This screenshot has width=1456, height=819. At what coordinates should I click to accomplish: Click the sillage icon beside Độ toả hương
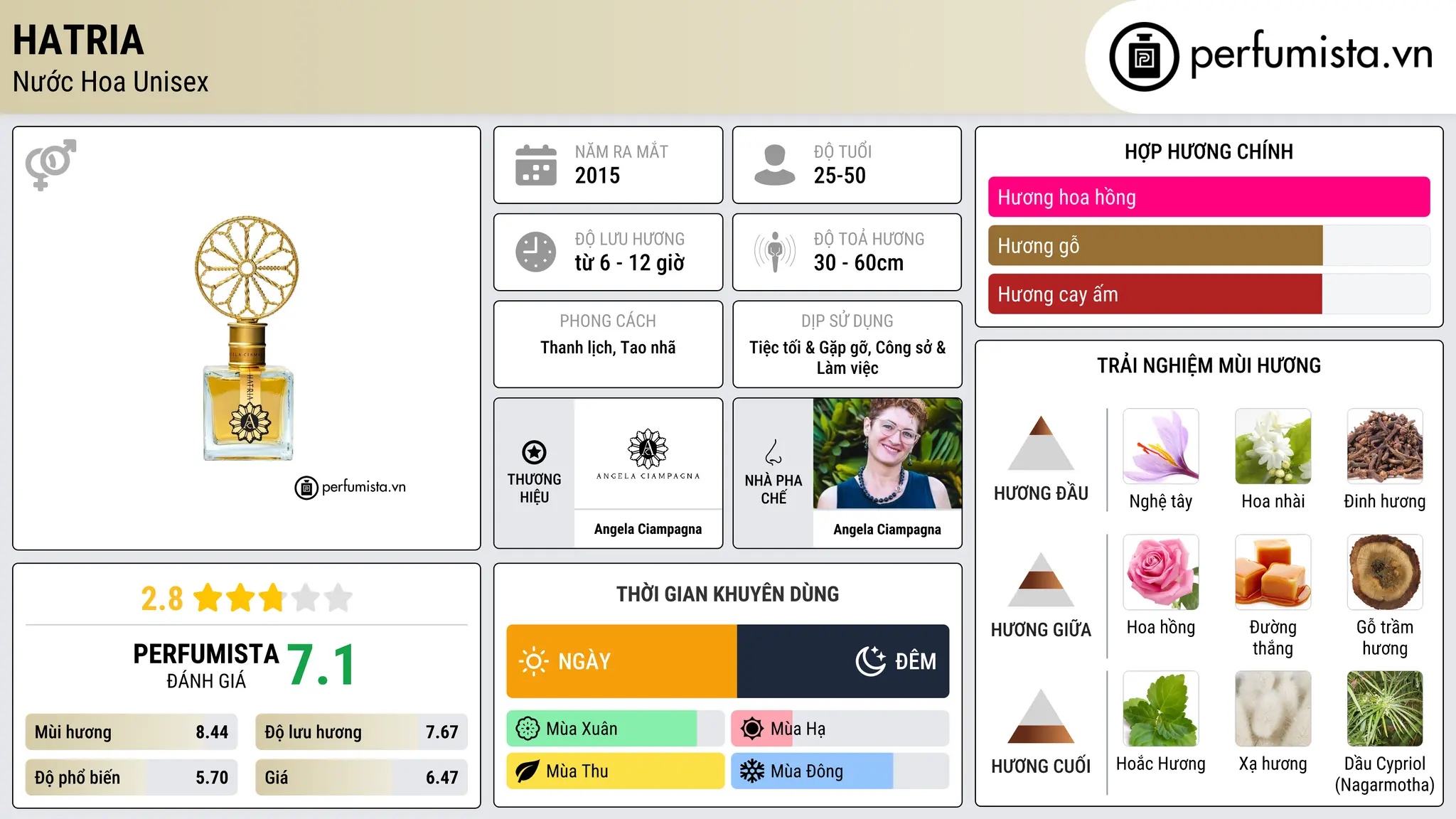click(775, 252)
